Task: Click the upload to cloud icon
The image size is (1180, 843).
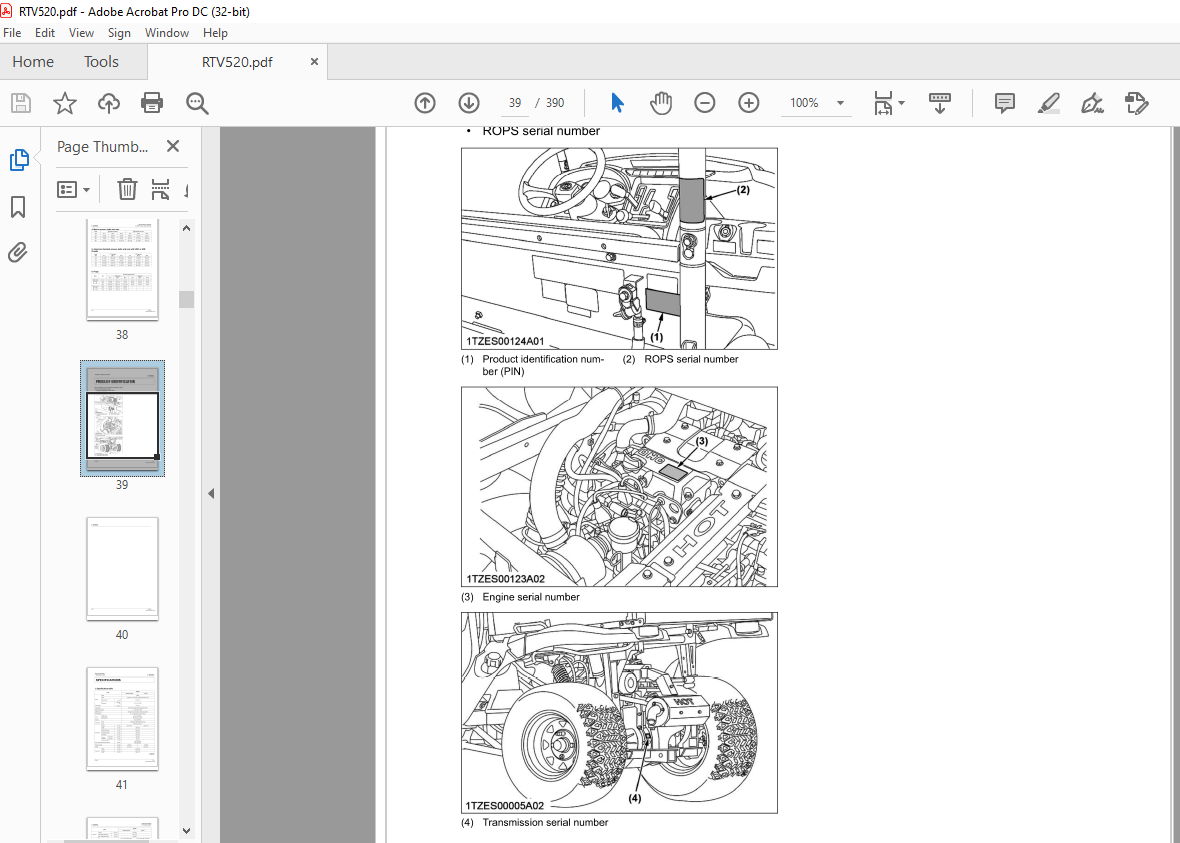Action: click(x=109, y=103)
